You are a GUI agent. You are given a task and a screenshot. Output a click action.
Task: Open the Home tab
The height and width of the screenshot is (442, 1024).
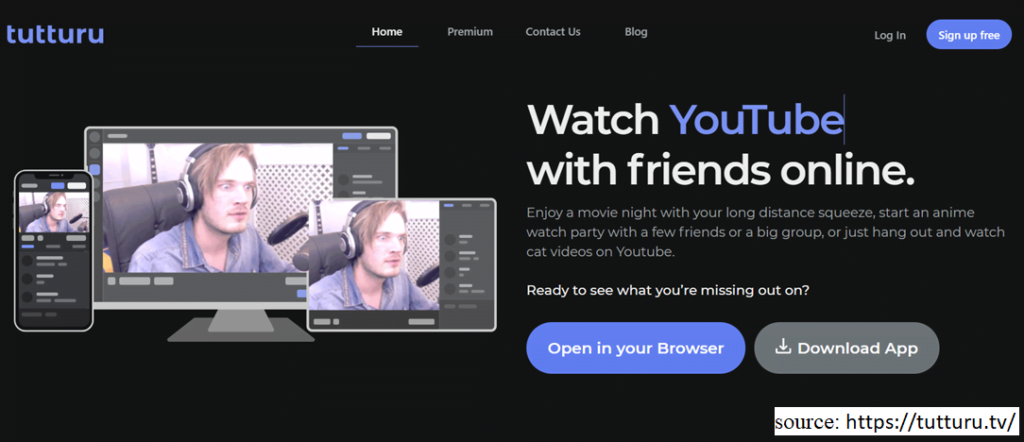point(387,31)
